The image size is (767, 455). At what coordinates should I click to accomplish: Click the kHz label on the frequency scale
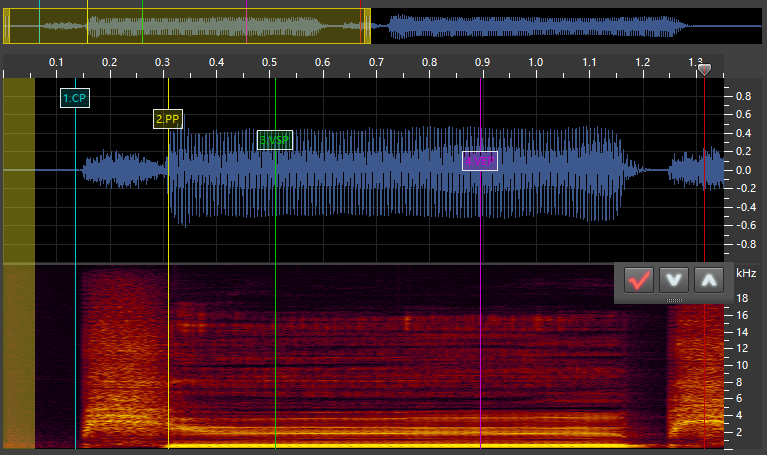[x=746, y=273]
